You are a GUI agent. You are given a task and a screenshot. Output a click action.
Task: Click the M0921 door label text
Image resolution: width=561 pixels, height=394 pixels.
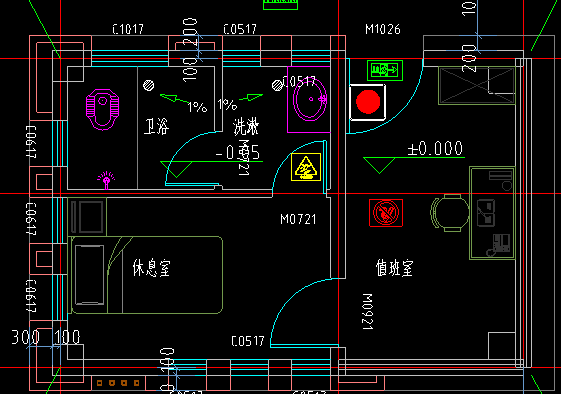coord(367,311)
